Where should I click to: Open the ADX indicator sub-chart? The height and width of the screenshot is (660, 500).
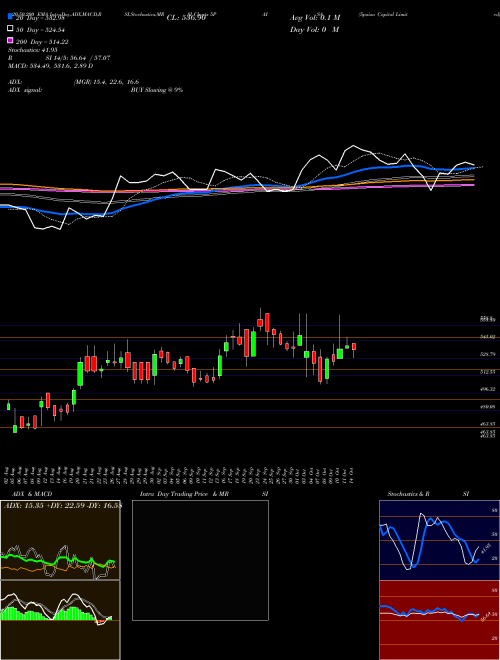(60, 540)
